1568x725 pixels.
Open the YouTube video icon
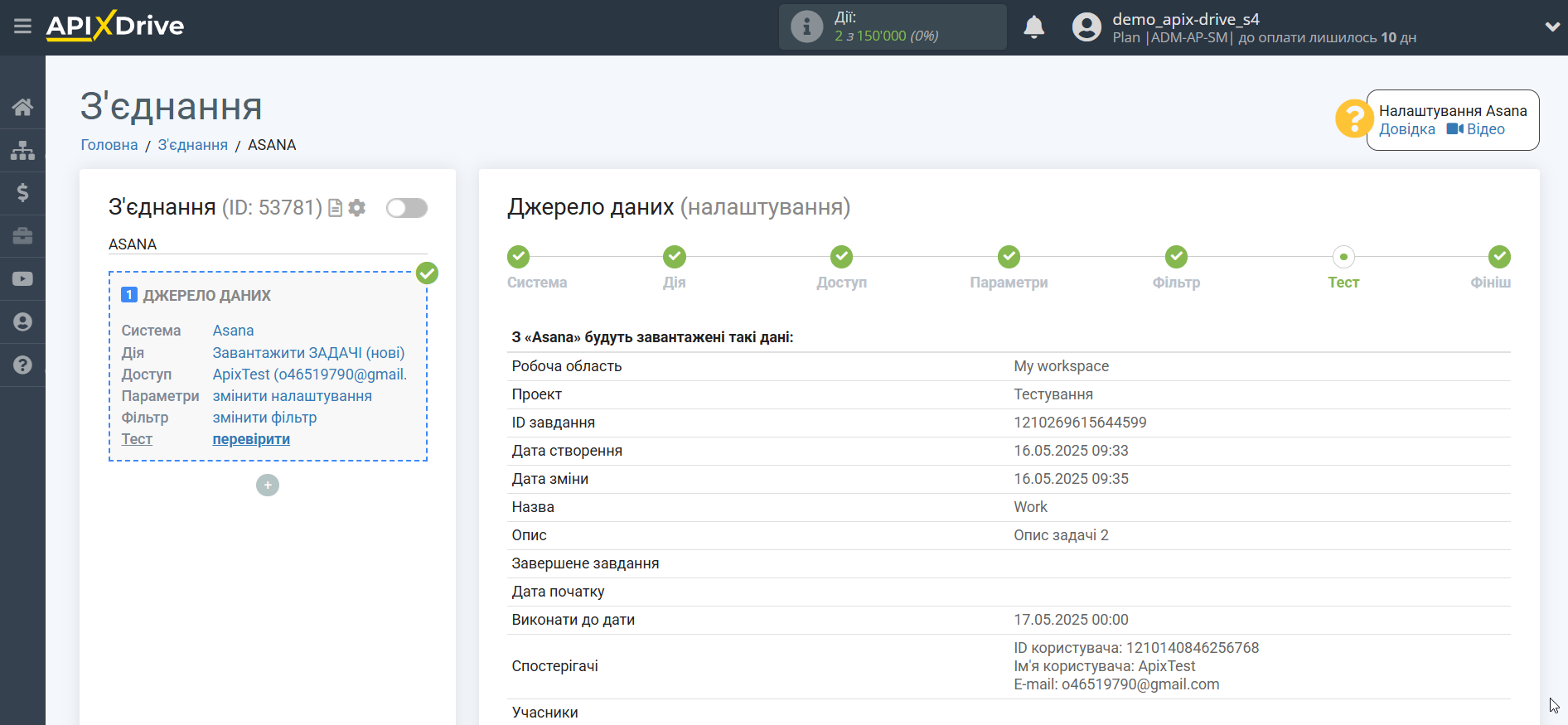(x=22, y=279)
